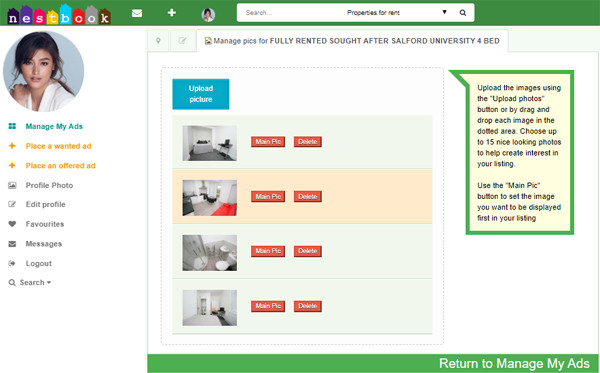Open the bathroom photo thumbnail
The image size is (600, 373).
coord(210,253)
